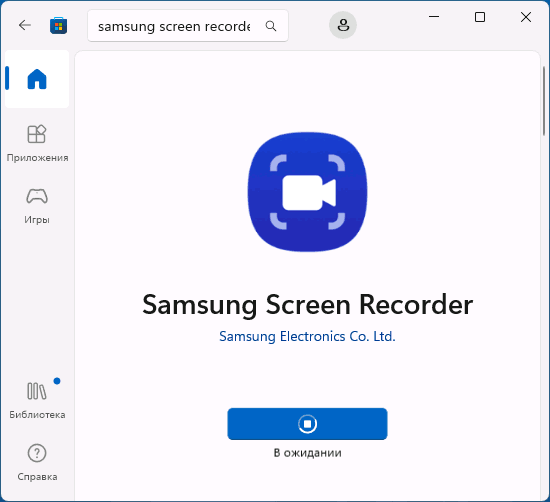The height and width of the screenshot is (502, 550).
Task: Click the Samsung Screen Recorder app logo
Action: 307,192
